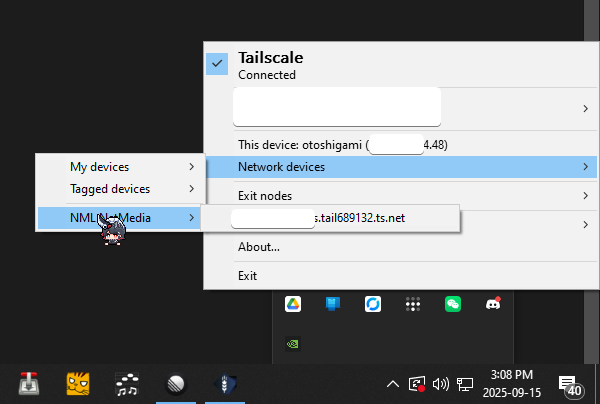
Task: Open the Network devices menu item
Action: pyautogui.click(x=401, y=167)
